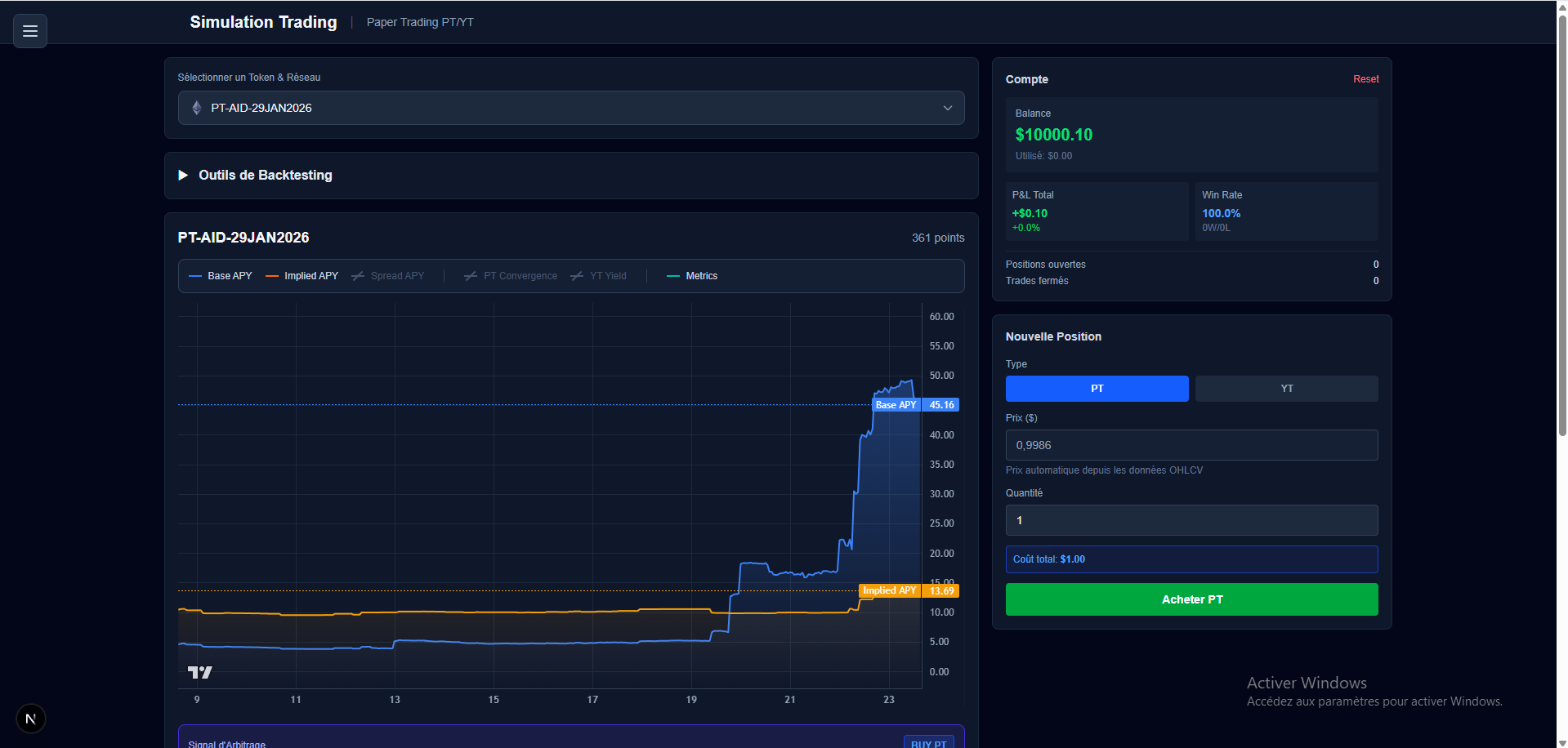The image size is (1568, 748).
Task: Reset the account via the Reset link
Action: click(x=1365, y=78)
